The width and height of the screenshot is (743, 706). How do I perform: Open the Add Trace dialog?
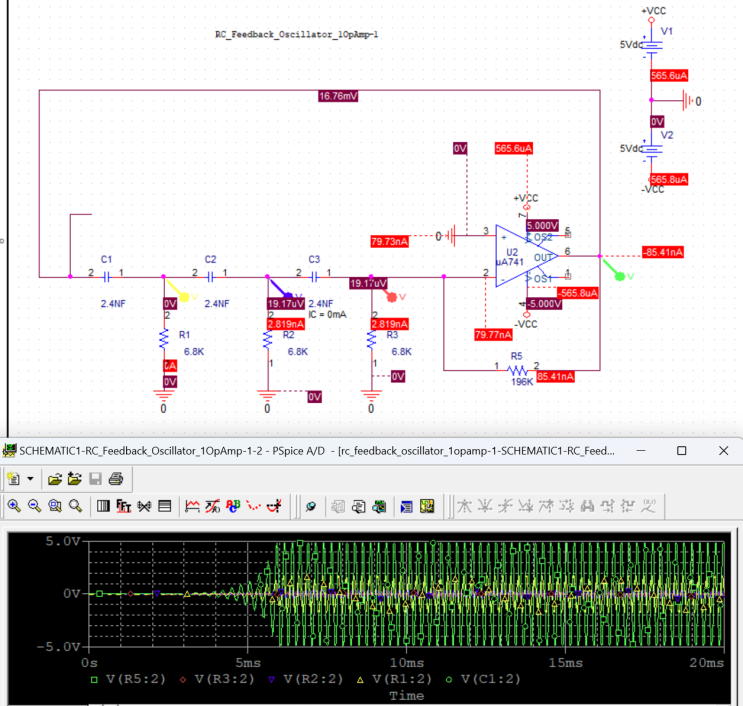click(192, 506)
